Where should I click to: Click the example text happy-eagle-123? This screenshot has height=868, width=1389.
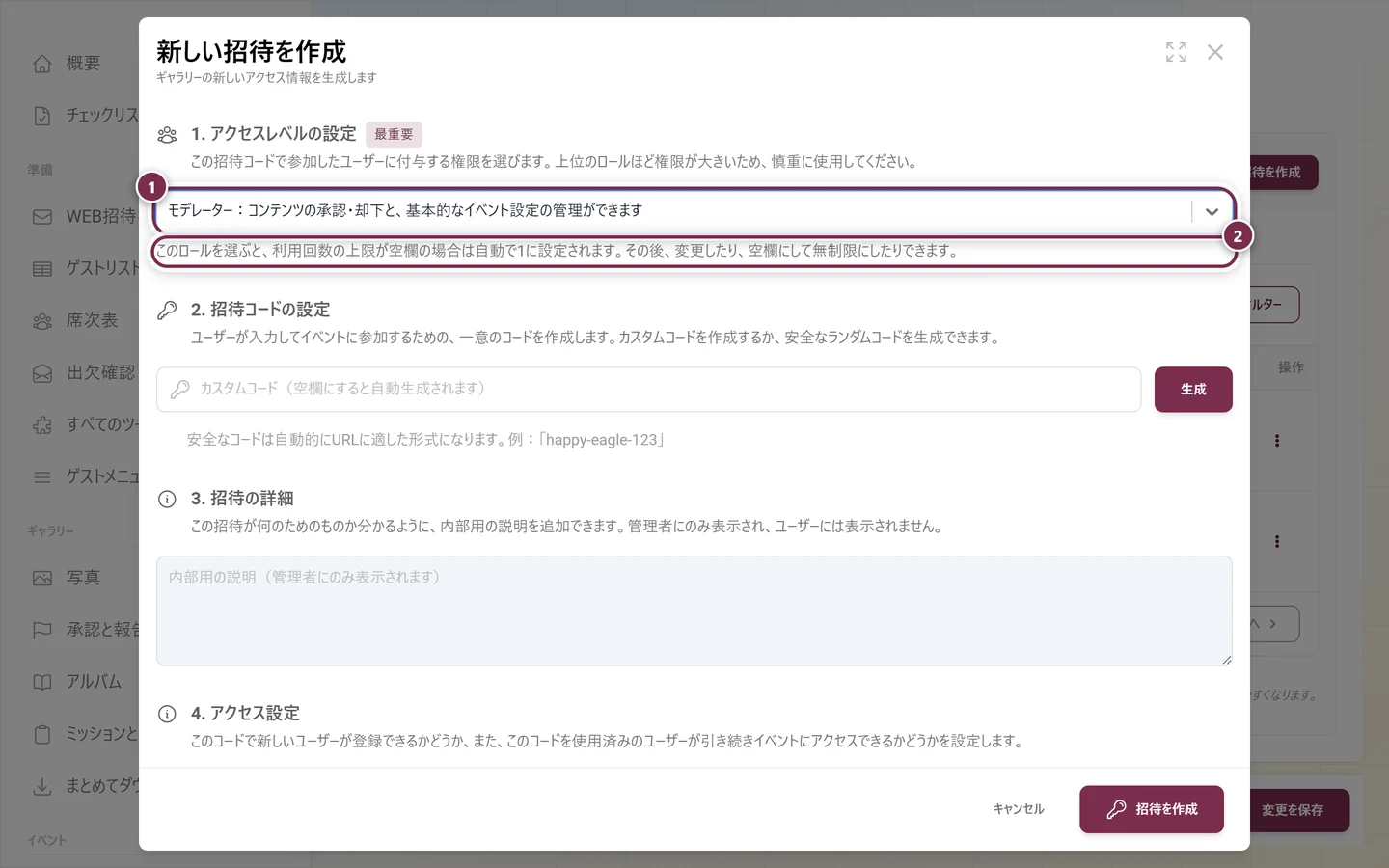[602, 440]
